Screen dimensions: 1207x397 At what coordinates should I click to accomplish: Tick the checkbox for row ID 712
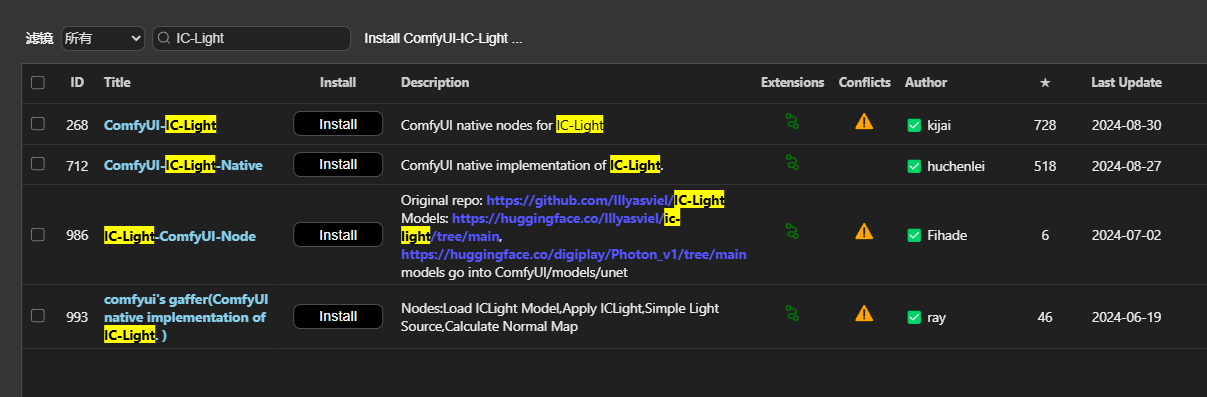click(x=38, y=164)
